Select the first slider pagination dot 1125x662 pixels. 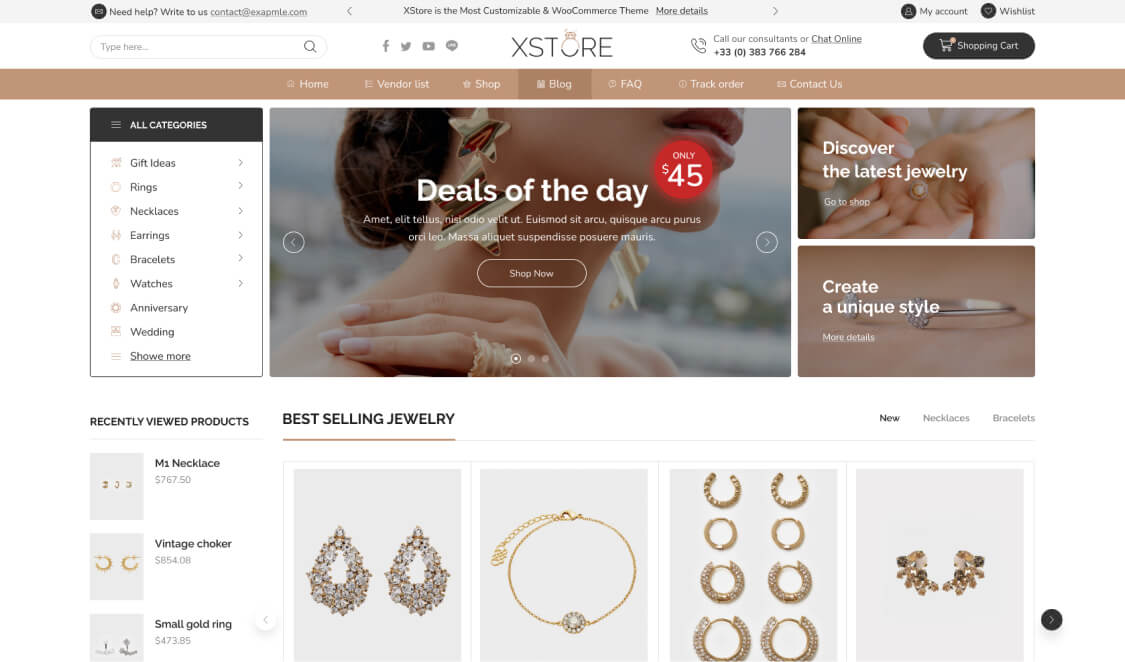coord(516,359)
